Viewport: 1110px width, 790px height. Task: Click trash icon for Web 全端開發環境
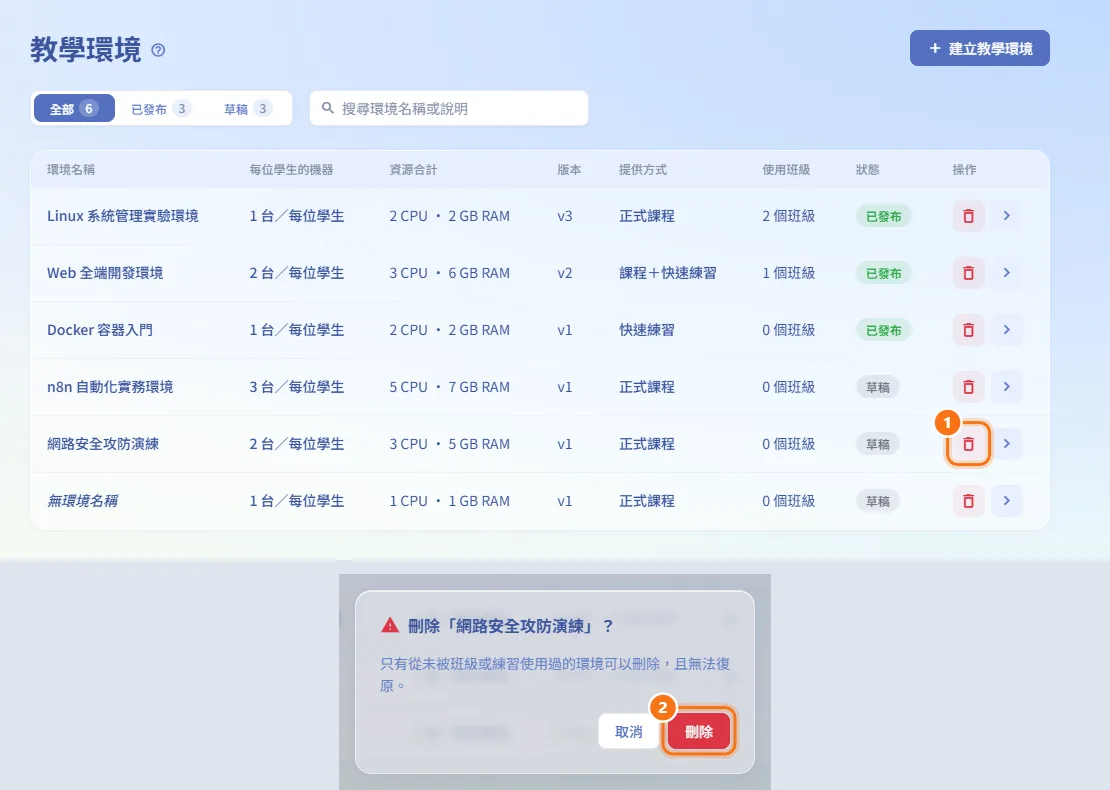pos(968,273)
